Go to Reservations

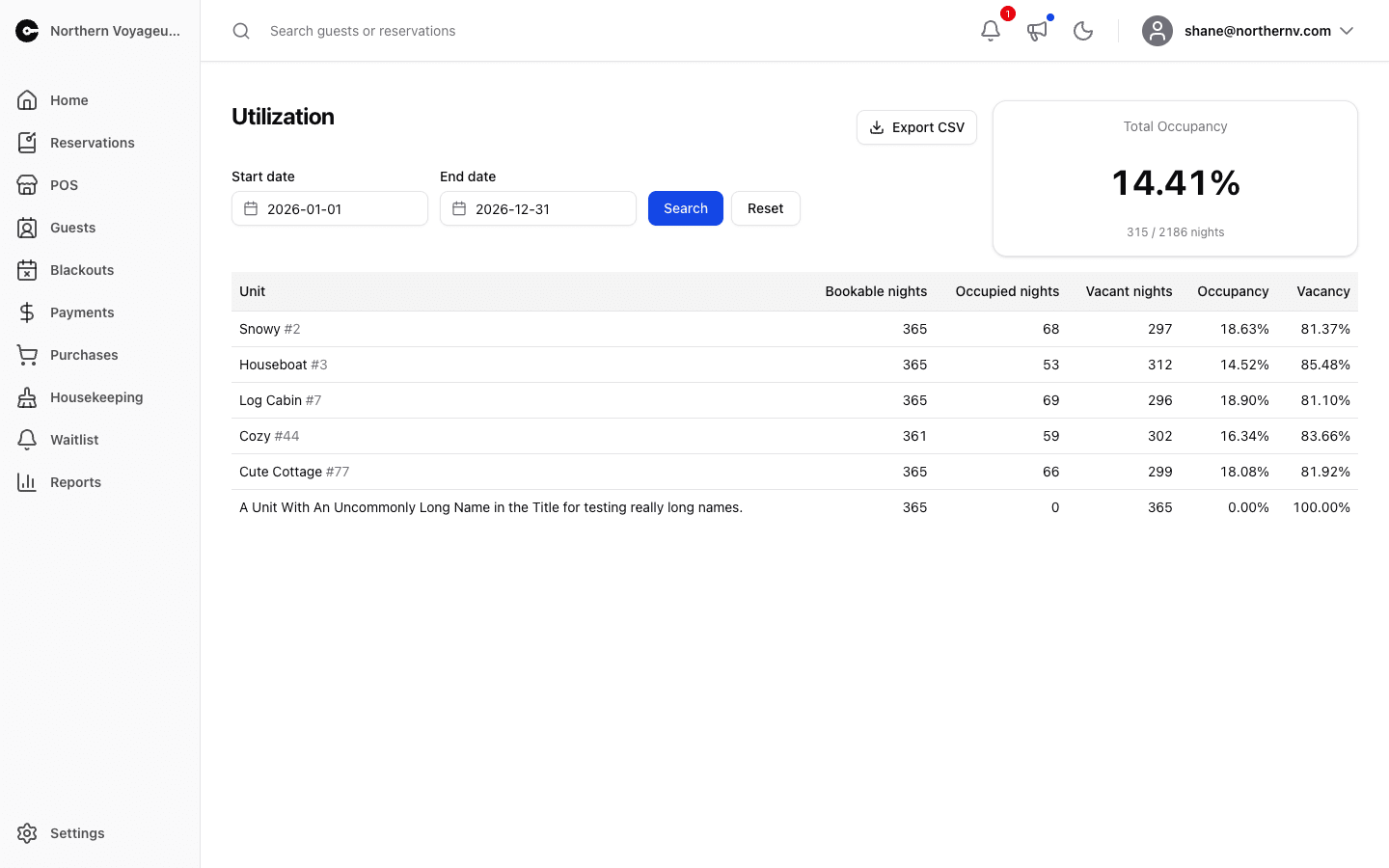click(x=100, y=143)
